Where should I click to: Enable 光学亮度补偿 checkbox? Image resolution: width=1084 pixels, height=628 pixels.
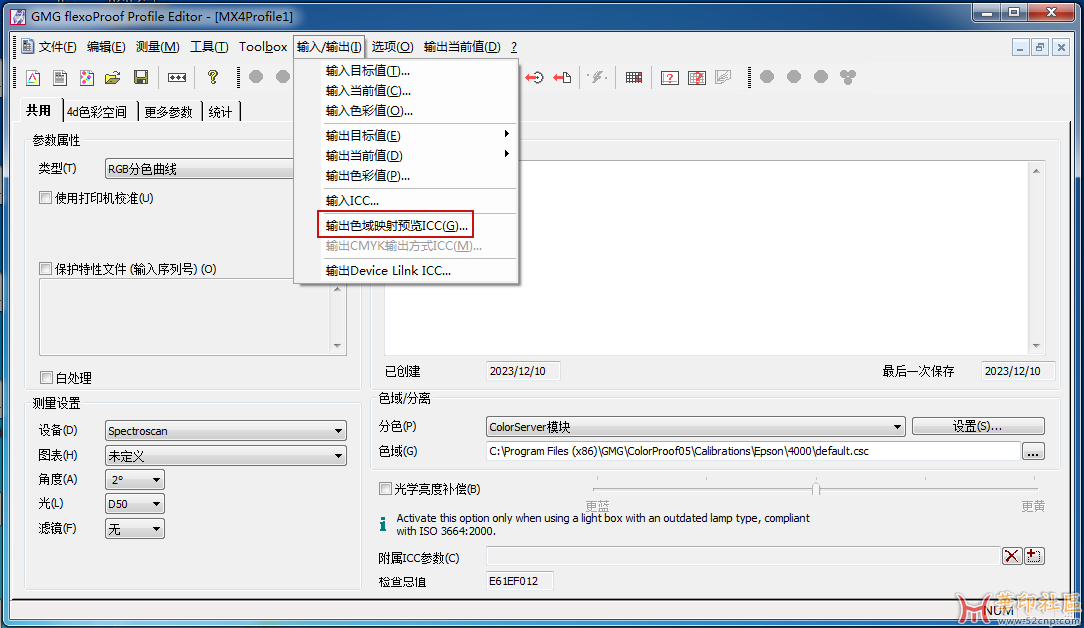[385, 489]
